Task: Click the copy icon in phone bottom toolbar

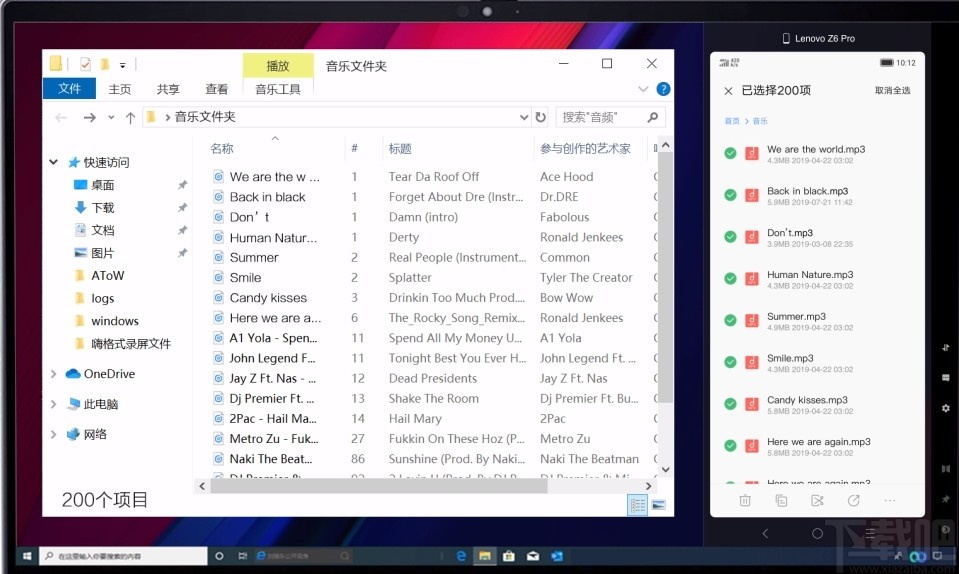Action: pyautogui.click(x=781, y=501)
